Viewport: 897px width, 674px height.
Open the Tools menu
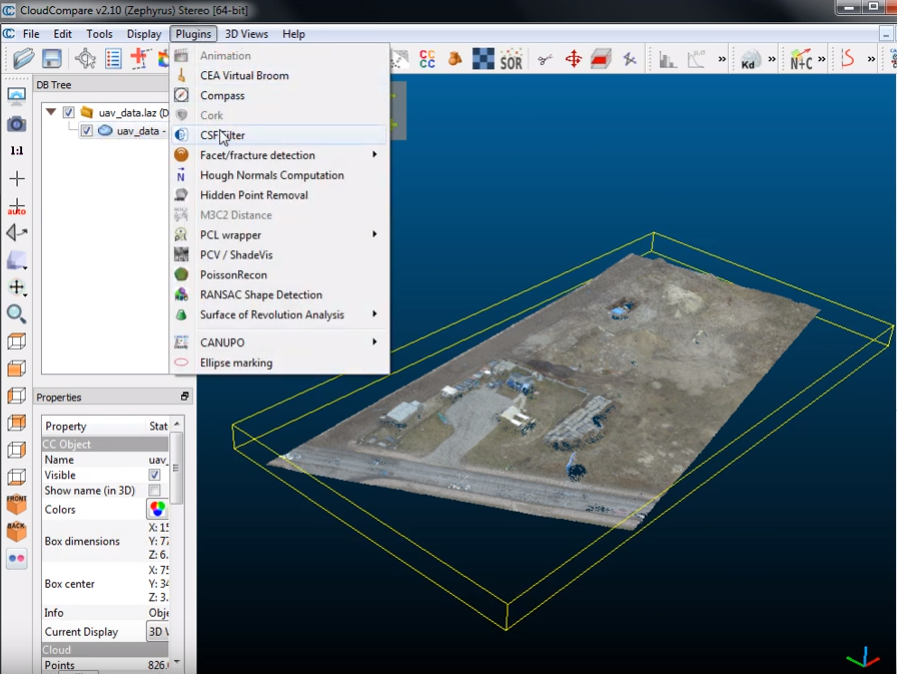point(100,34)
